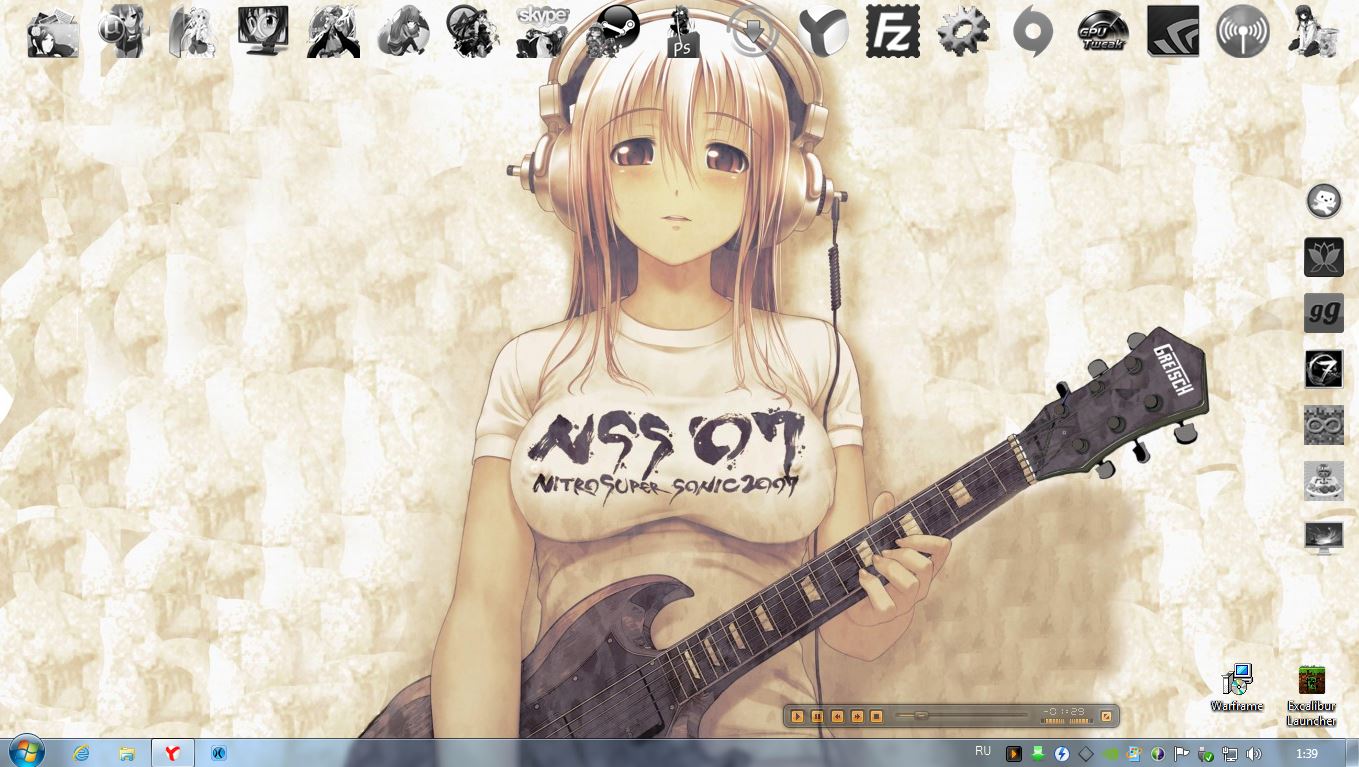
Task: Open the anime folder icon in dock
Action: [53, 31]
